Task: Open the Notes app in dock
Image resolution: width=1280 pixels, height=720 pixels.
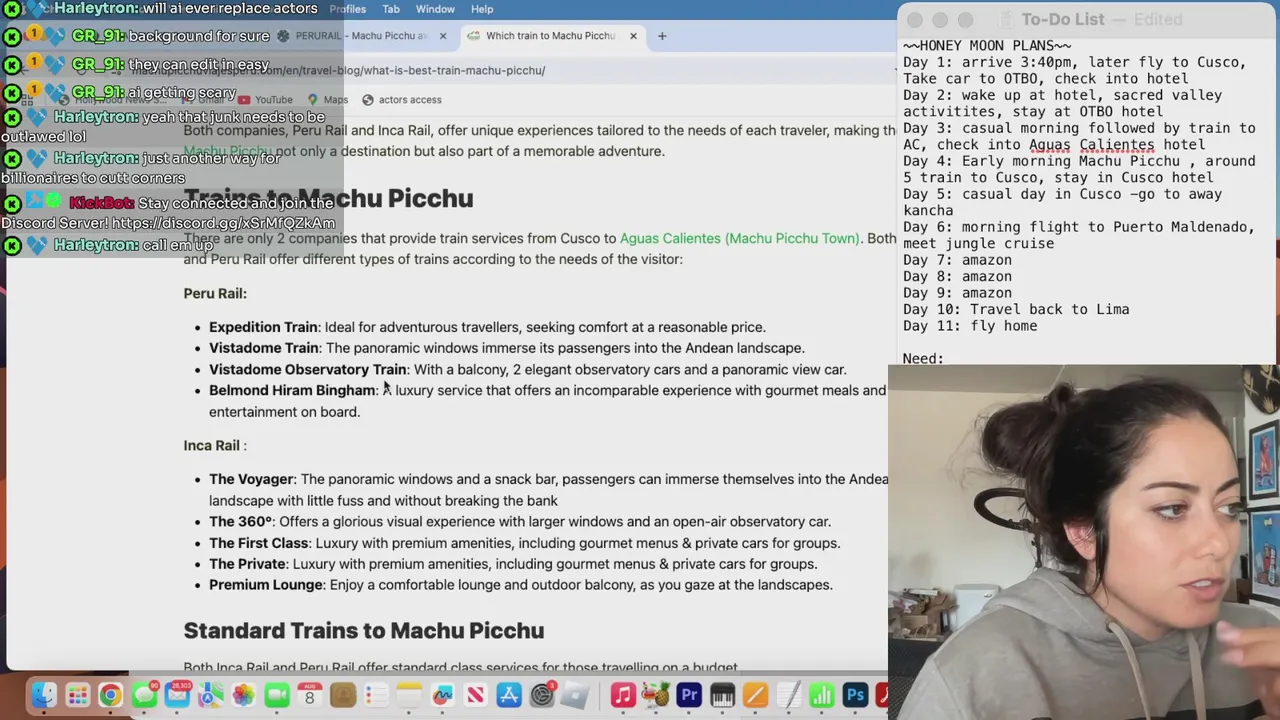Action: coord(408,695)
